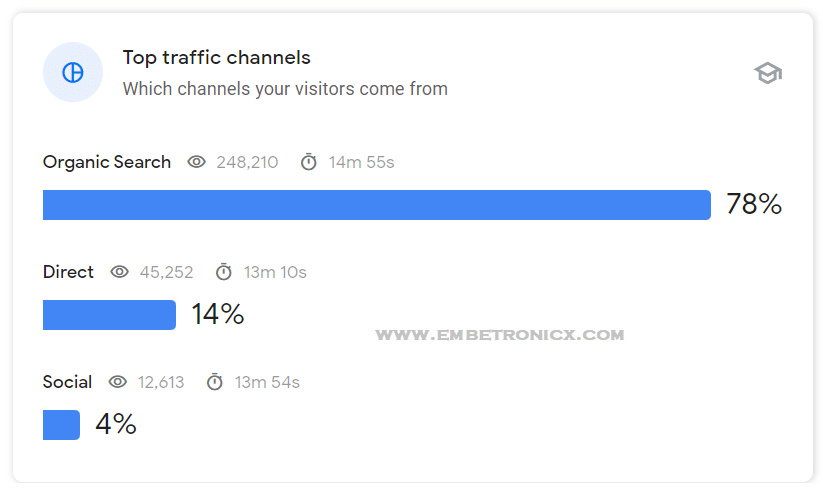Click the eye icon next to Organic Search
Screen dimensions: 823x500
pyautogui.click(x=196, y=162)
